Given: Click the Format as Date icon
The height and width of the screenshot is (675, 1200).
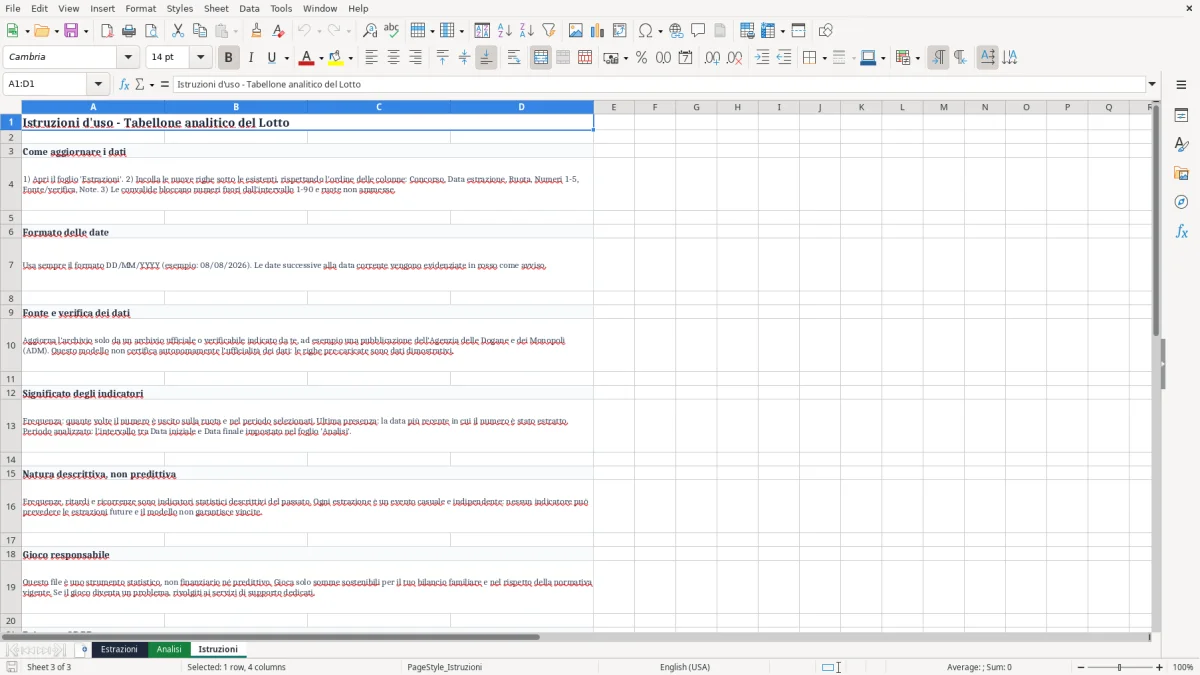Looking at the screenshot, I should [x=685, y=58].
